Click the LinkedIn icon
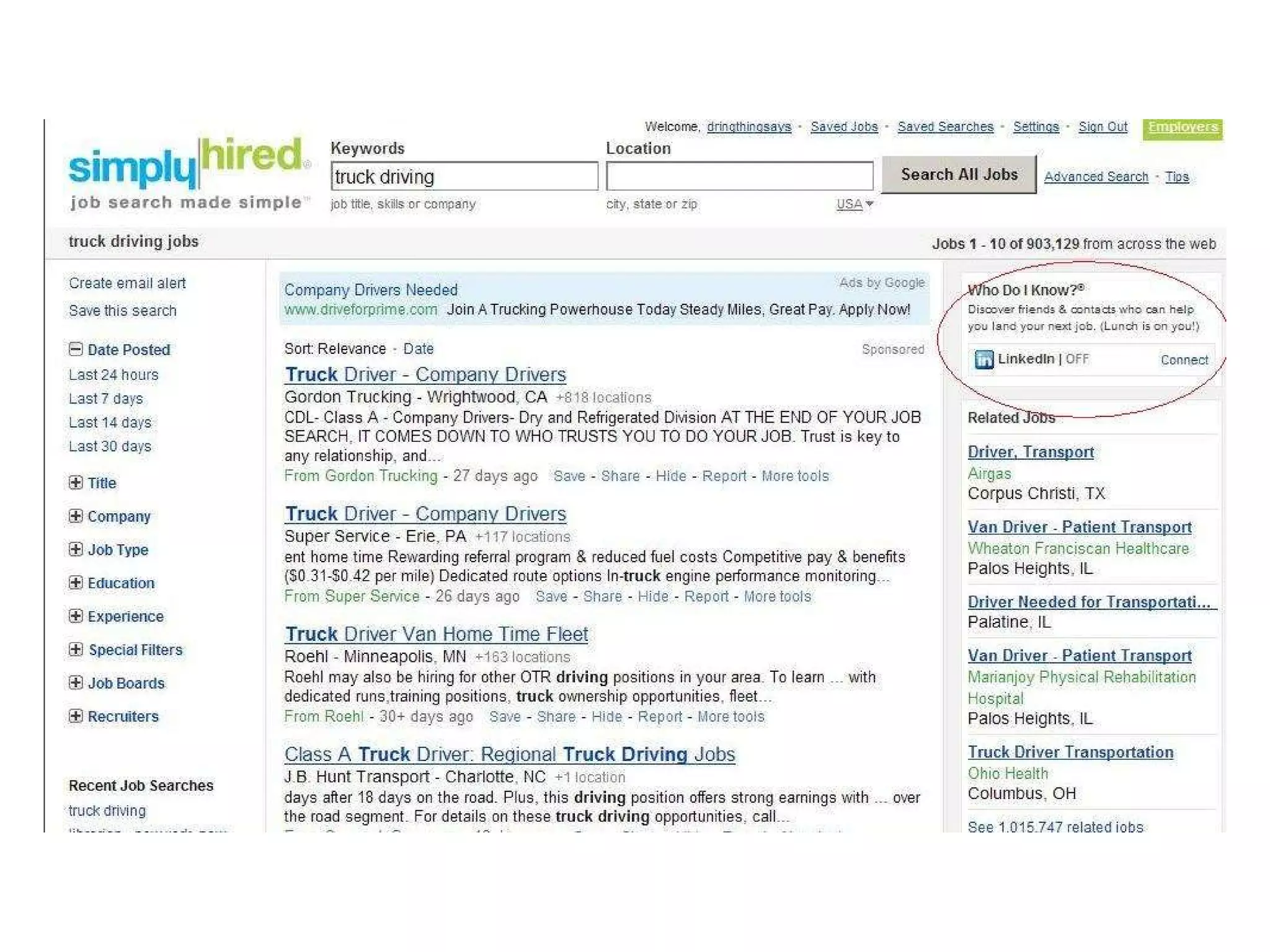The width and height of the screenshot is (1270, 952). click(x=984, y=359)
